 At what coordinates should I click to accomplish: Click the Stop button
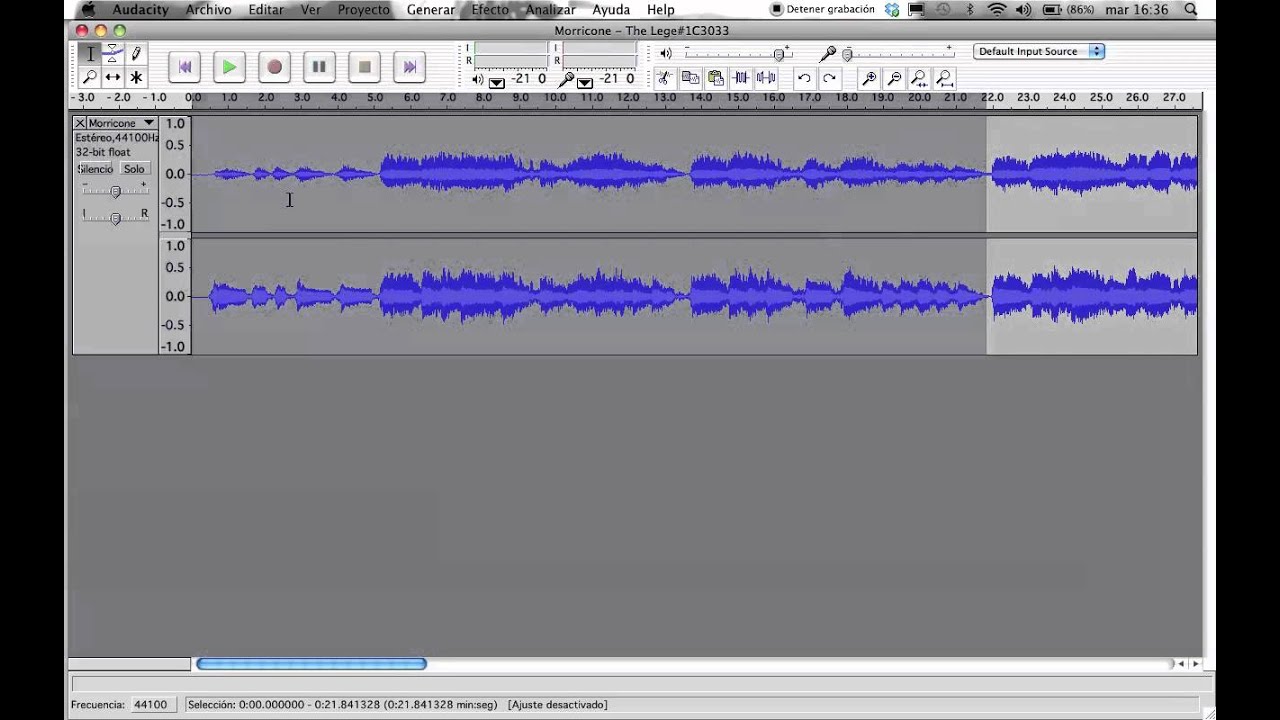point(364,67)
